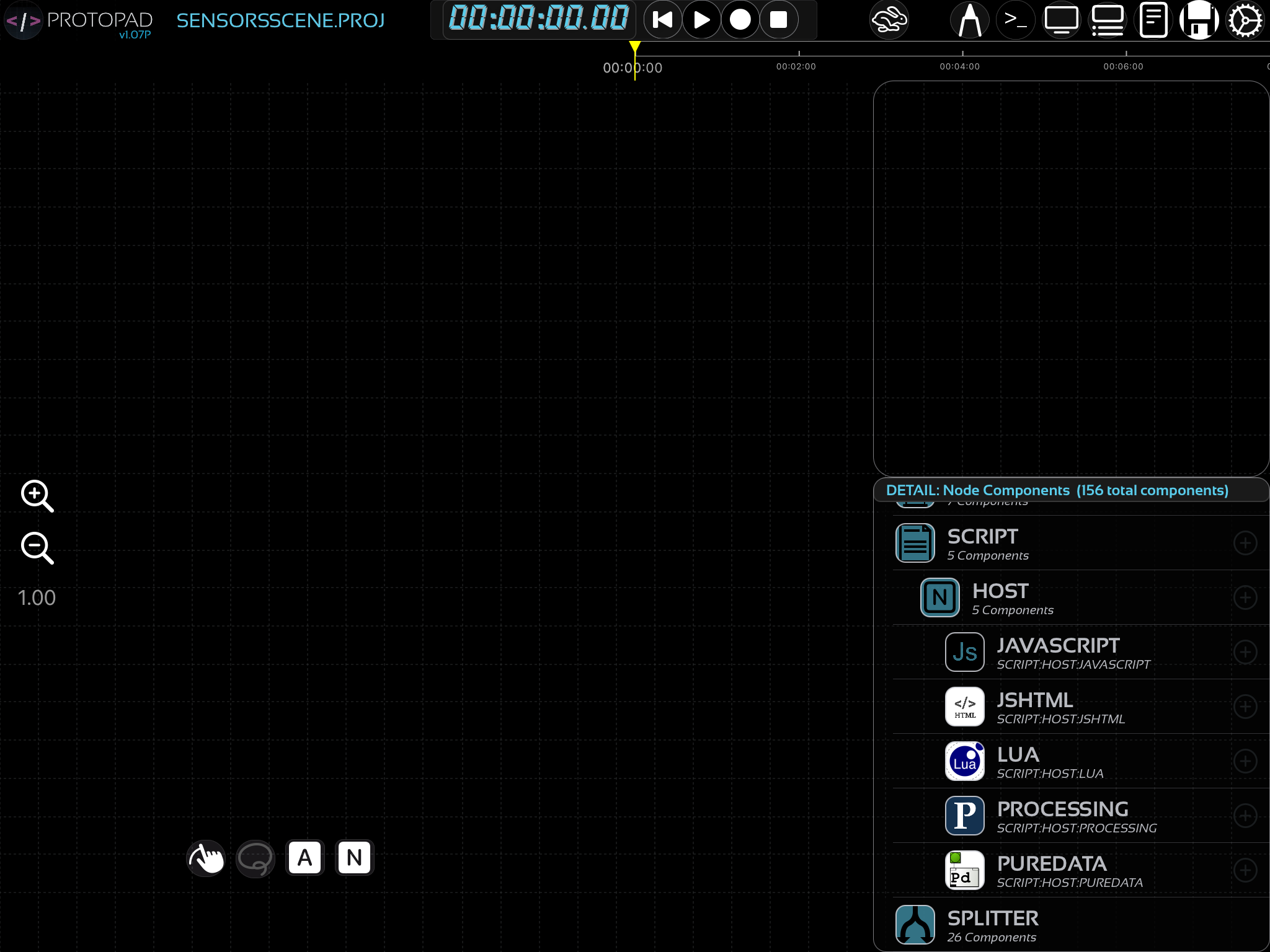Image resolution: width=1270 pixels, height=952 pixels.
Task: Open the document notes icon
Action: (x=1153, y=20)
